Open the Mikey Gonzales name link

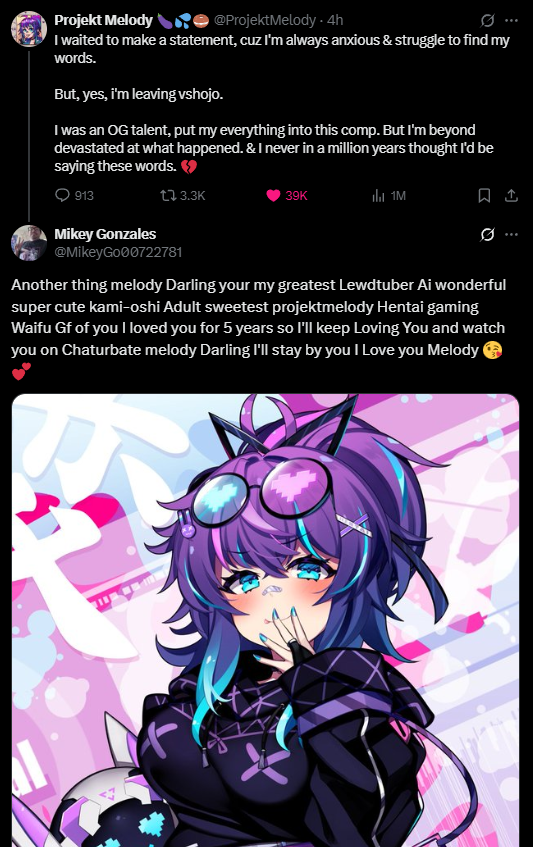coord(105,234)
